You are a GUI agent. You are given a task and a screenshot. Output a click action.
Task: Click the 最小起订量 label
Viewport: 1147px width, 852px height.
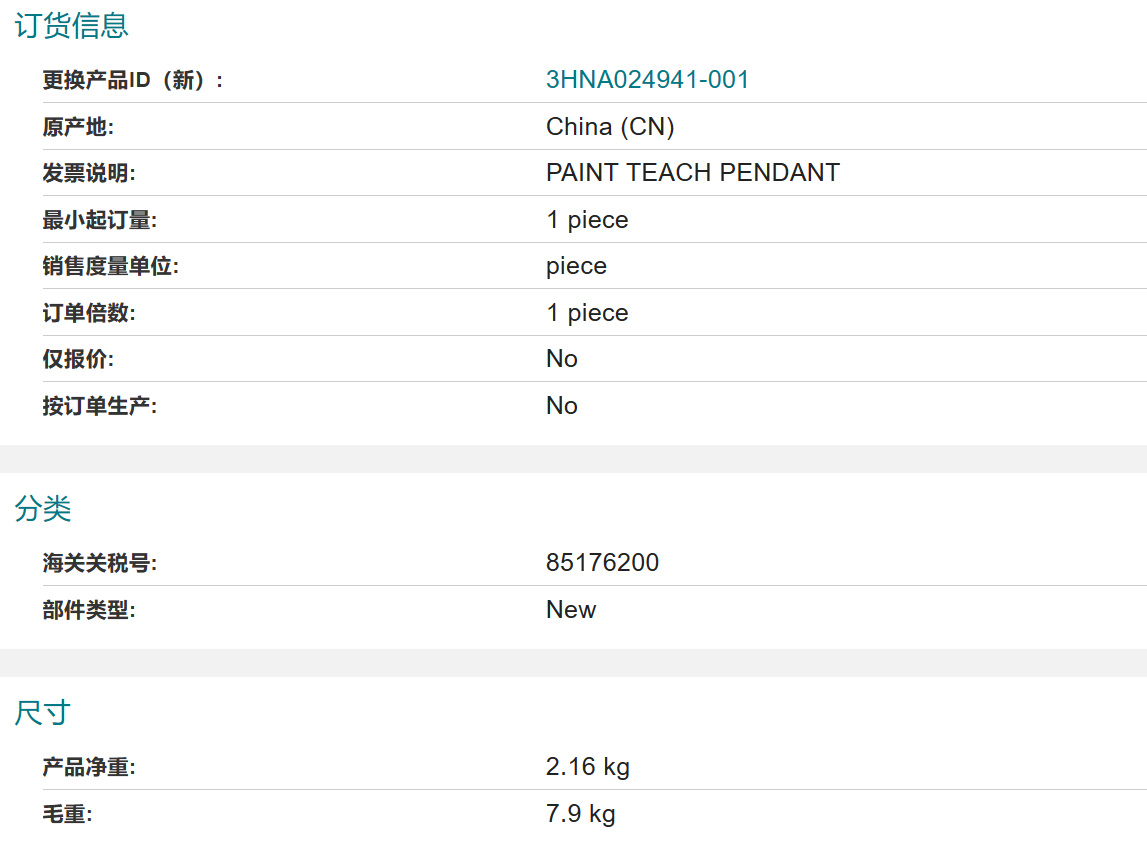(x=99, y=219)
